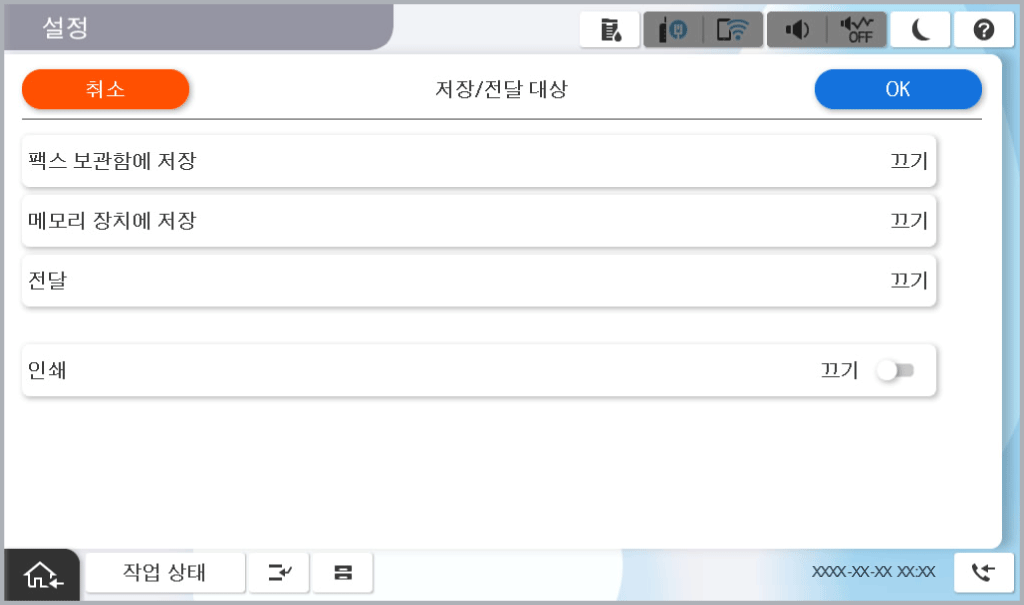Go to the home screen icon

tap(42, 575)
